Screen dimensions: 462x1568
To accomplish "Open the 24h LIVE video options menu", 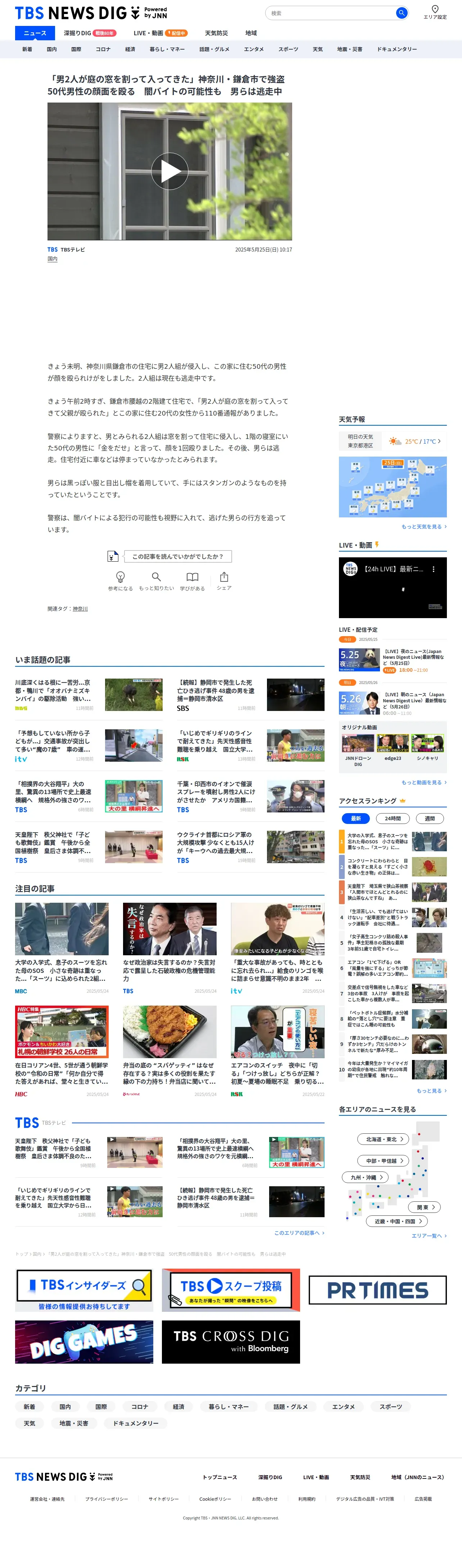I will (x=433, y=569).
